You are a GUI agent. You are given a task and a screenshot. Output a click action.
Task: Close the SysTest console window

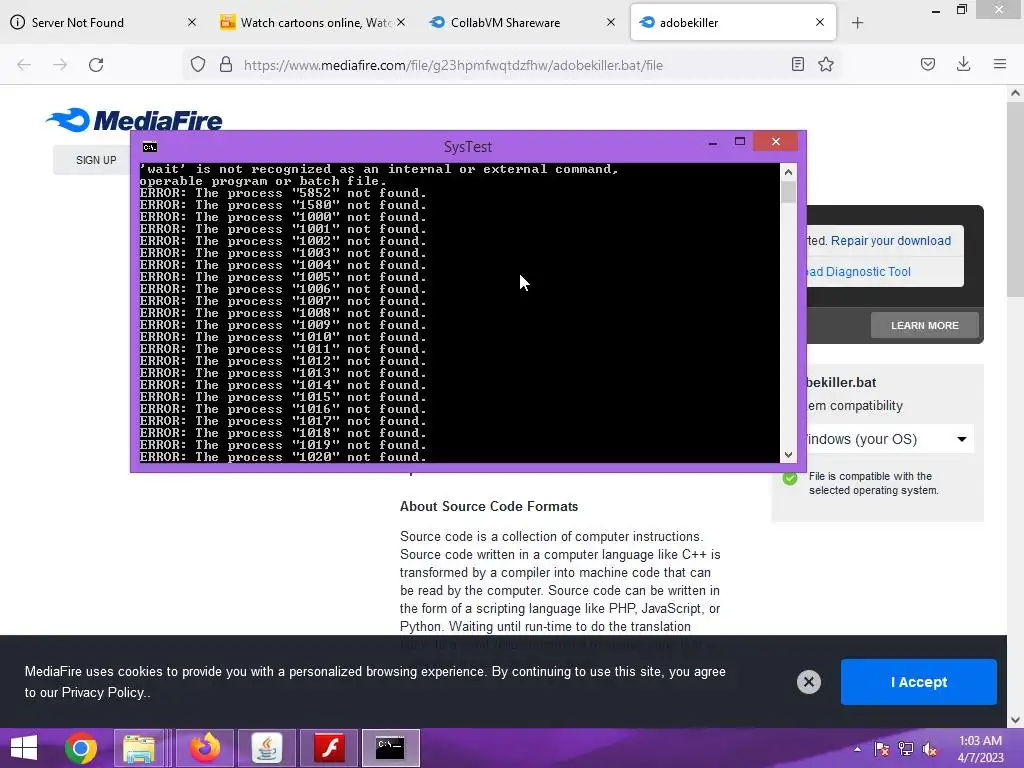[x=775, y=142]
